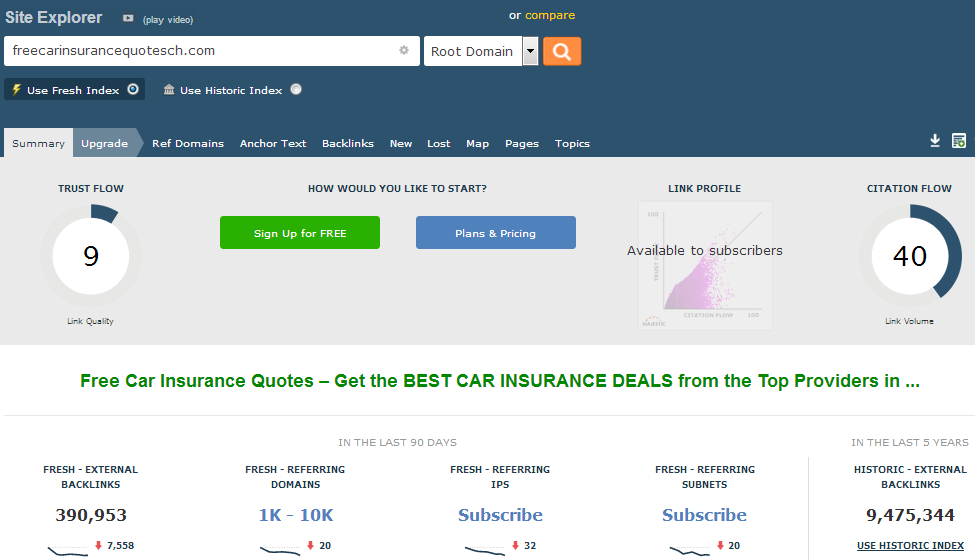This screenshot has height=560, width=975.
Task: Click the external backlinks trend sparkline
Action: (68, 550)
